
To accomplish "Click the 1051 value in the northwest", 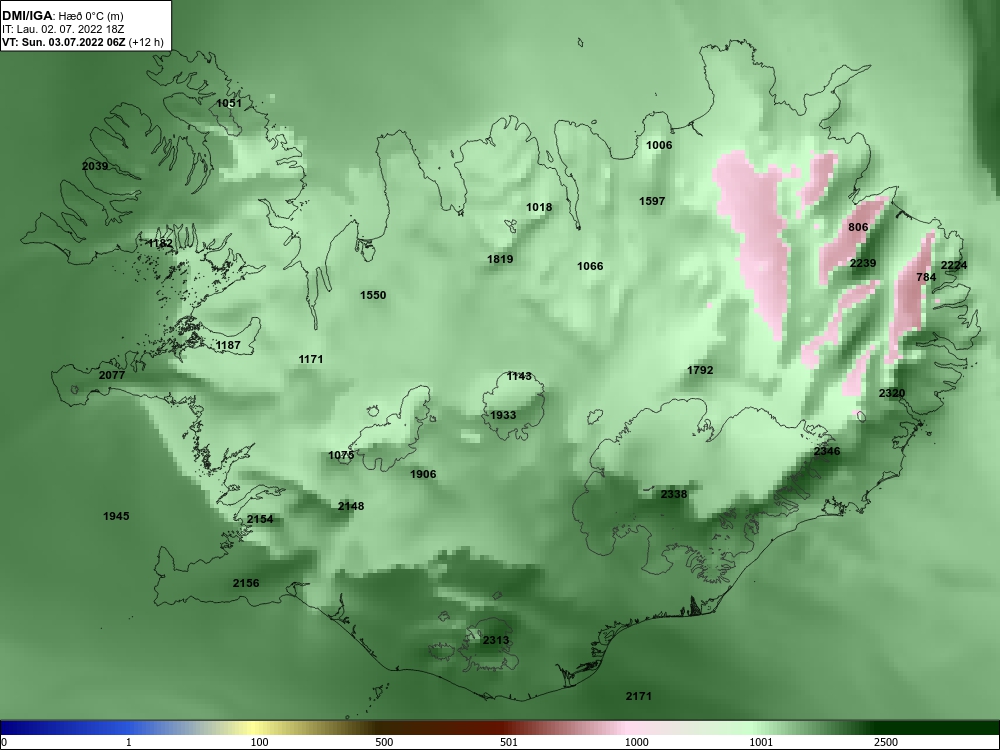I will [229, 103].
